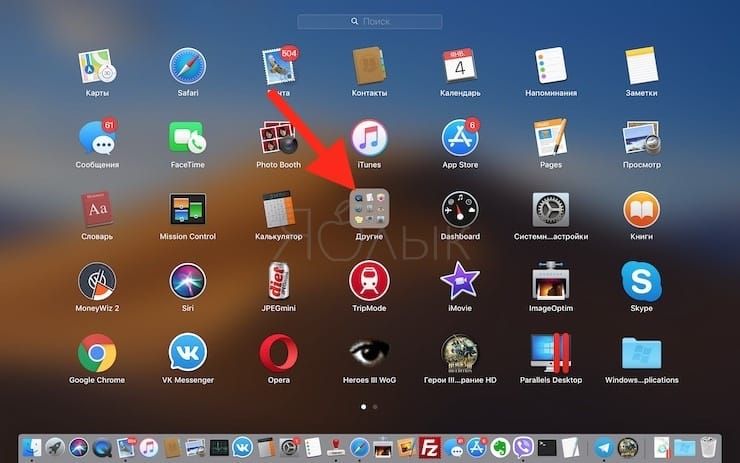Open the Карты app in Launchpad

pos(97,67)
